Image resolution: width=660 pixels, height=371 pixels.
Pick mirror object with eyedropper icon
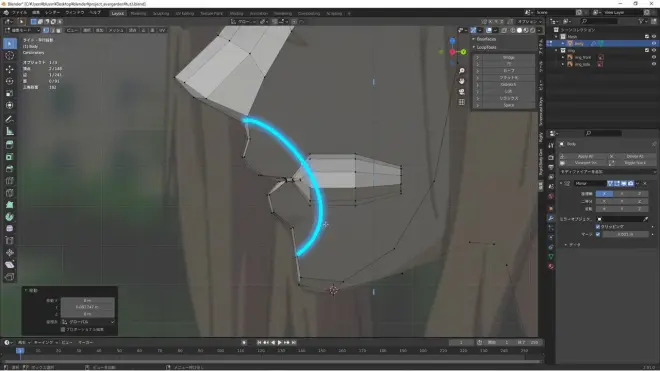click(645, 219)
